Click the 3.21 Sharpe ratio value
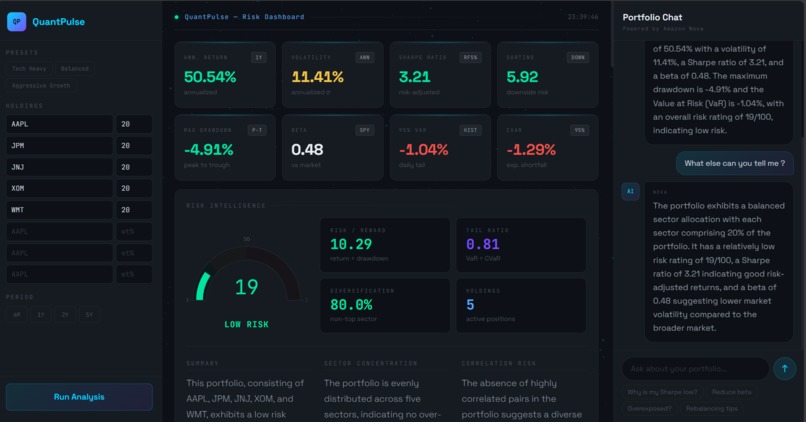The width and height of the screenshot is (806, 422). point(414,77)
